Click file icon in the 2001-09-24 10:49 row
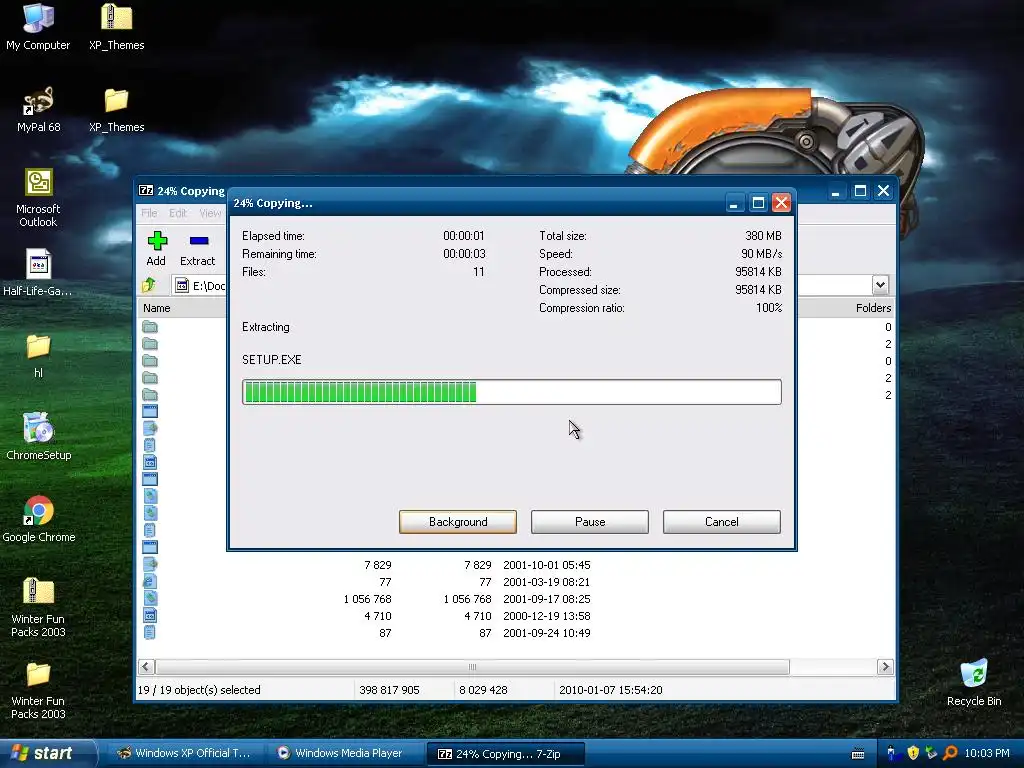This screenshot has height=768, width=1024. 150,632
